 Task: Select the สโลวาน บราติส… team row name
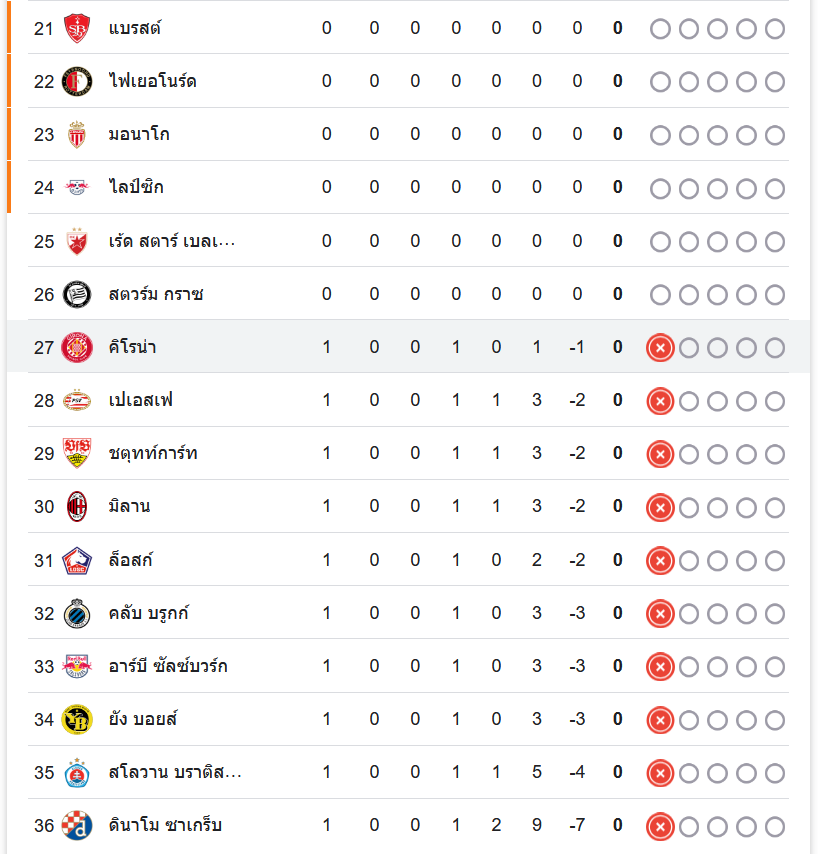(x=174, y=772)
